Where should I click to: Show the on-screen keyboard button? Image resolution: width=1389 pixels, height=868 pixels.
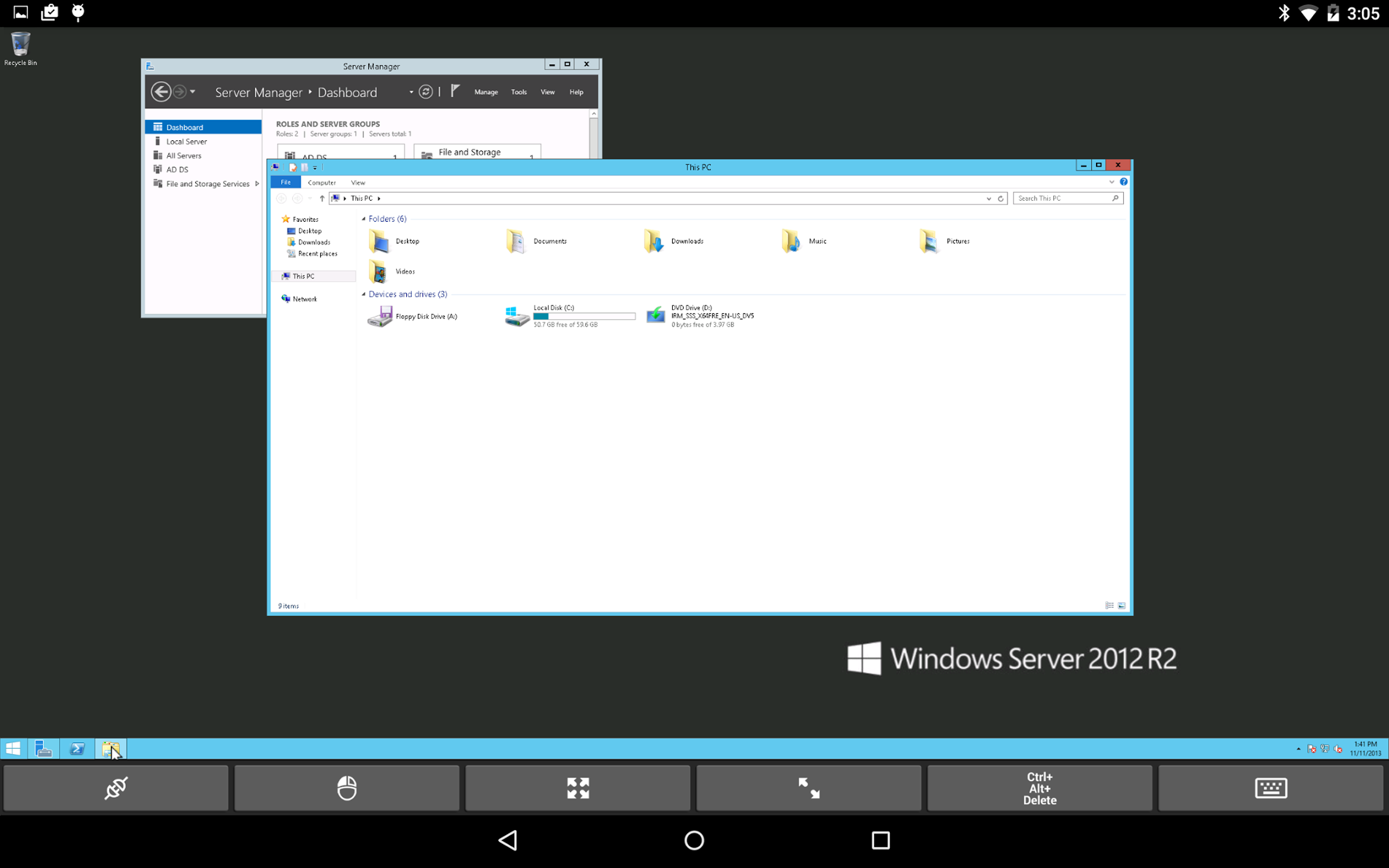1271,788
